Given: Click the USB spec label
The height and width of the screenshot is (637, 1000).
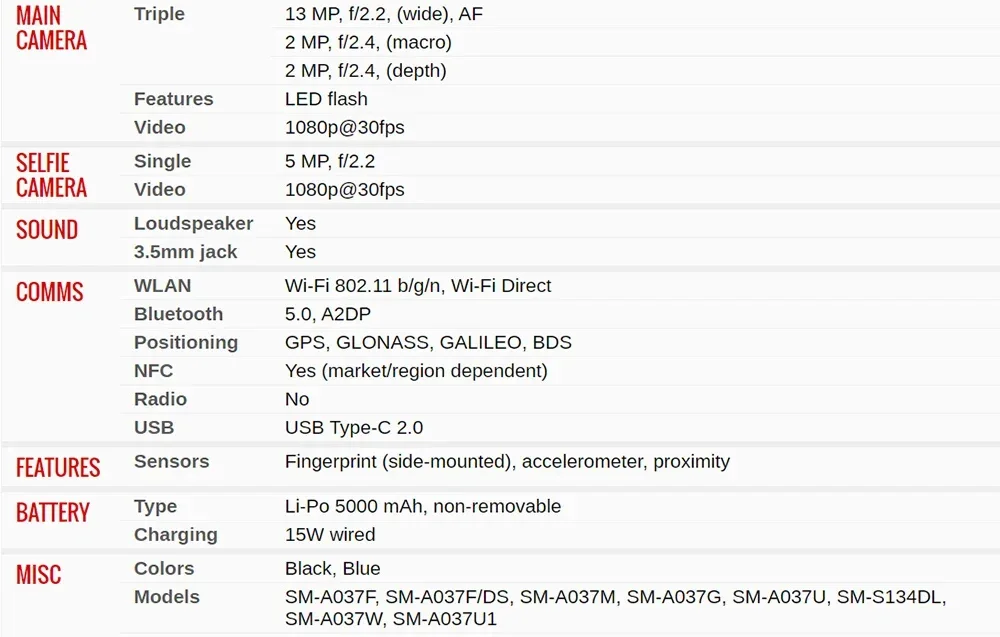Looking at the screenshot, I should (x=154, y=427).
